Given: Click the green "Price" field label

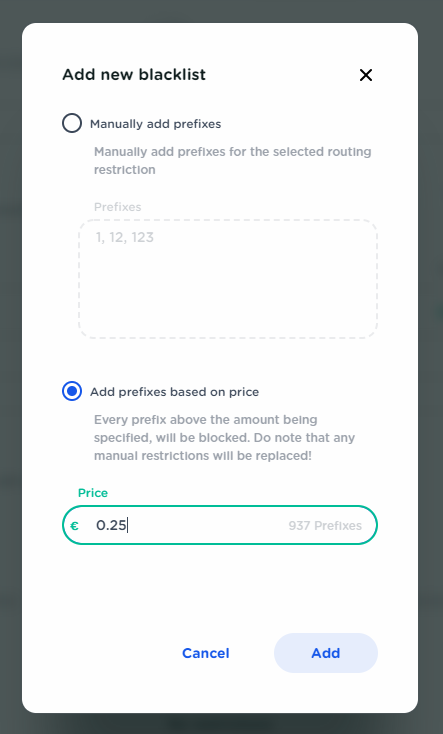Looking at the screenshot, I should (x=93, y=493).
